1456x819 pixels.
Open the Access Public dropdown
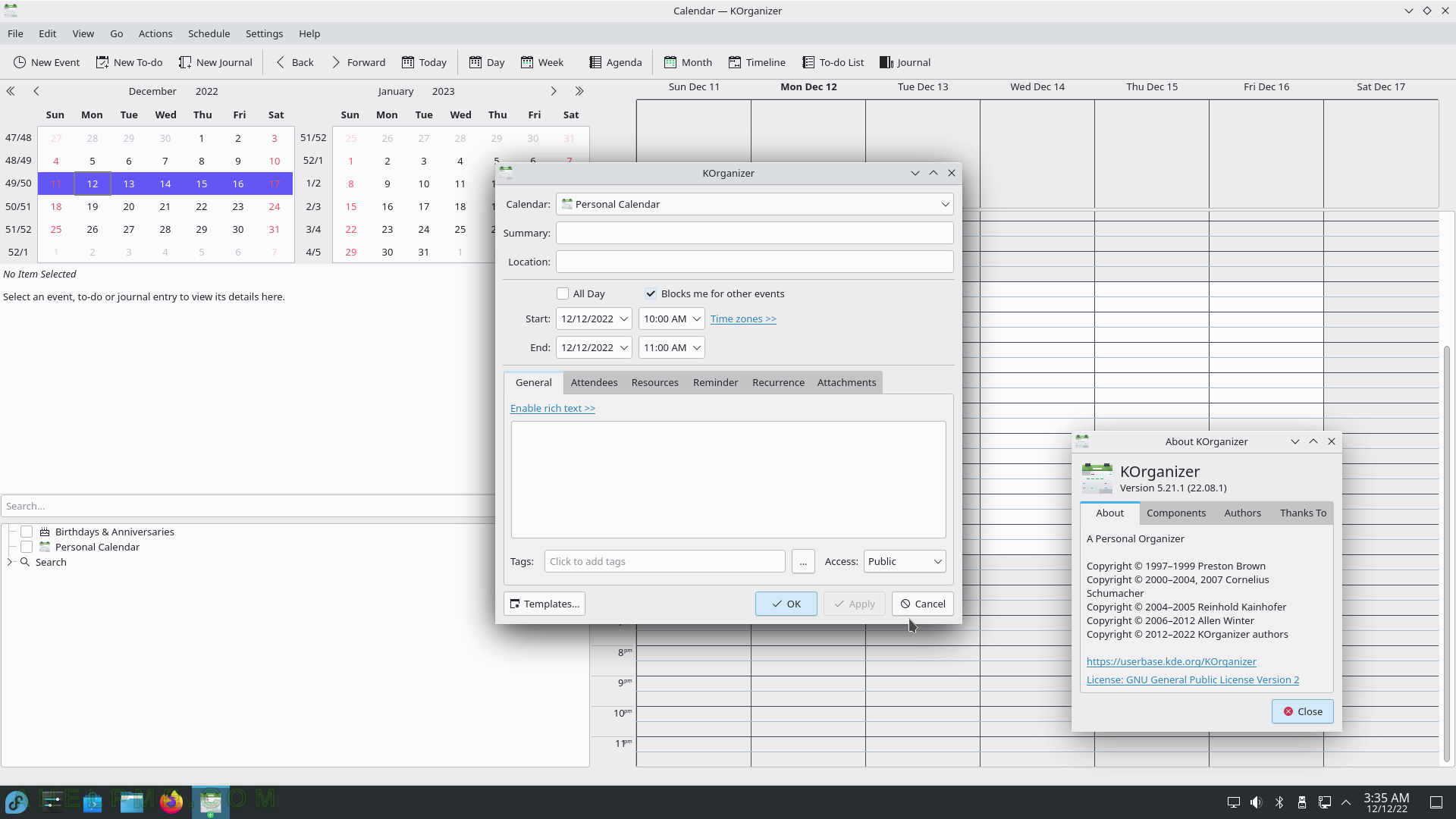(905, 561)
